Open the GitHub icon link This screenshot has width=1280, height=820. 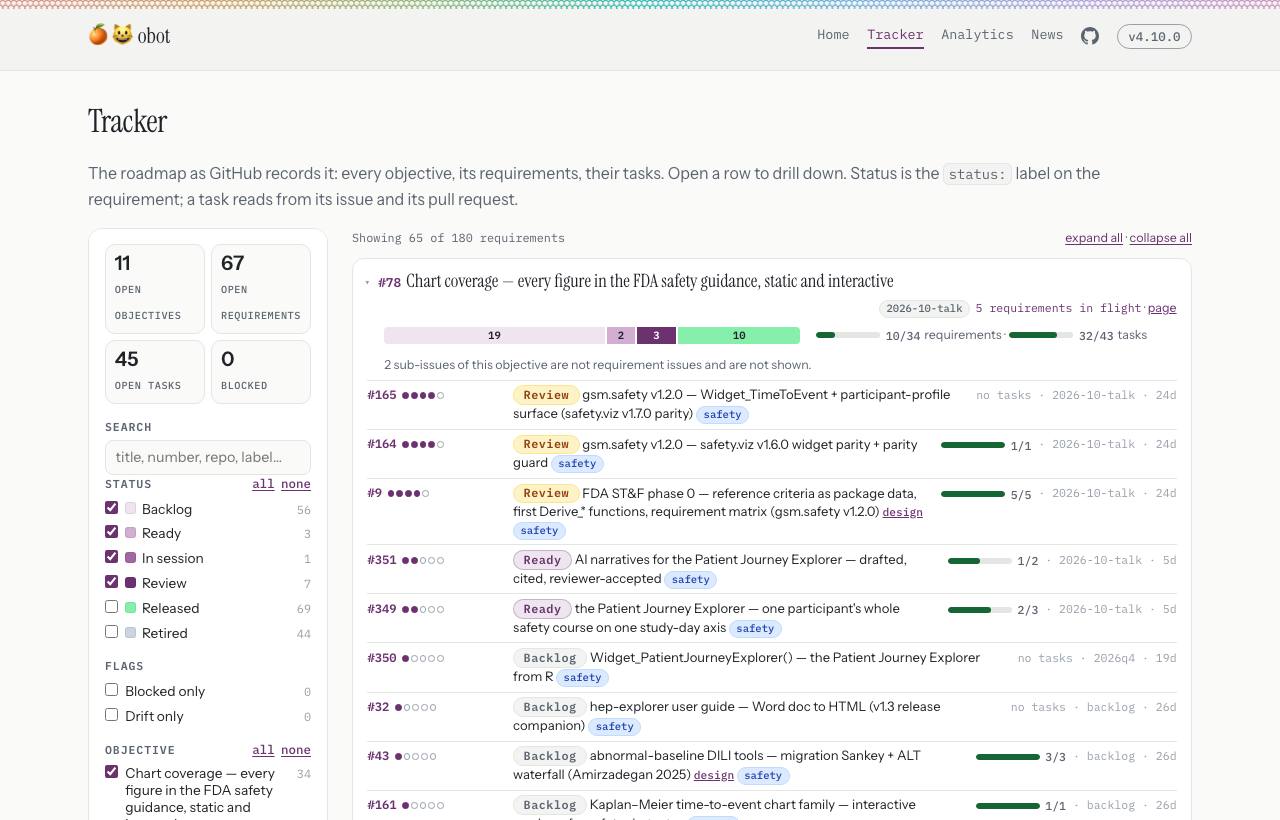1090,36
